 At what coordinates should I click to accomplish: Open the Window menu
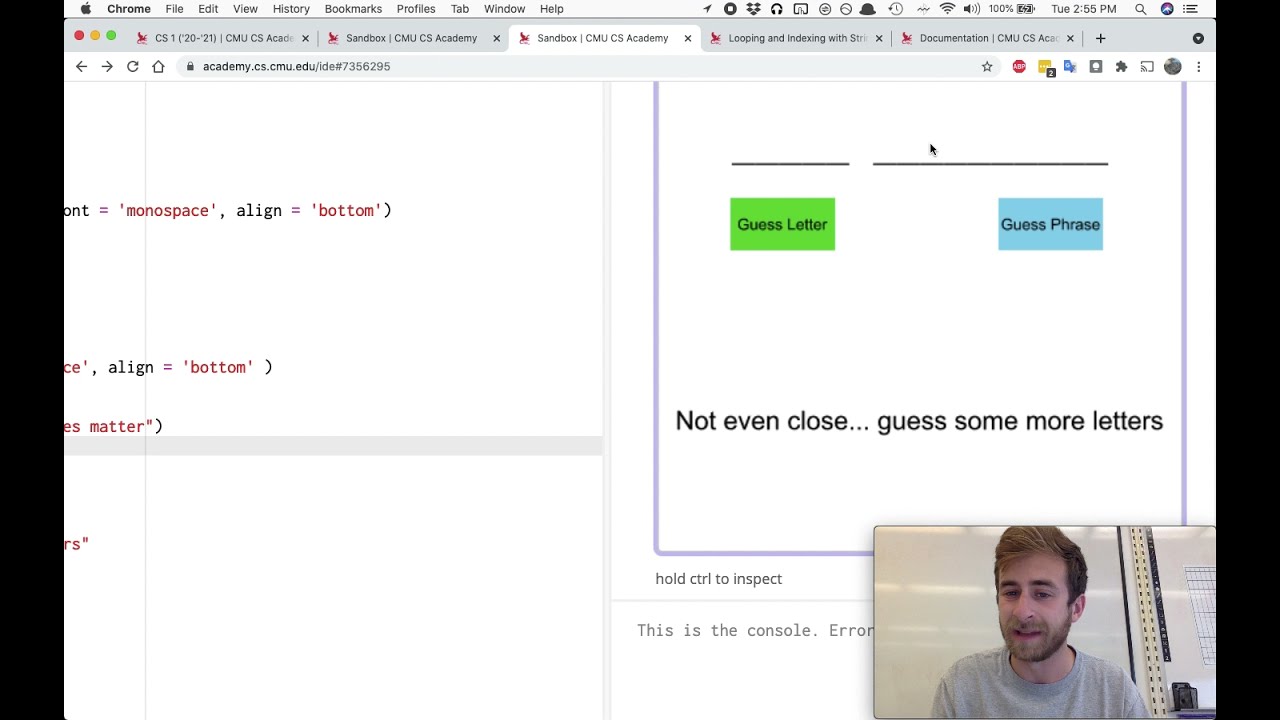pos(504,9)
